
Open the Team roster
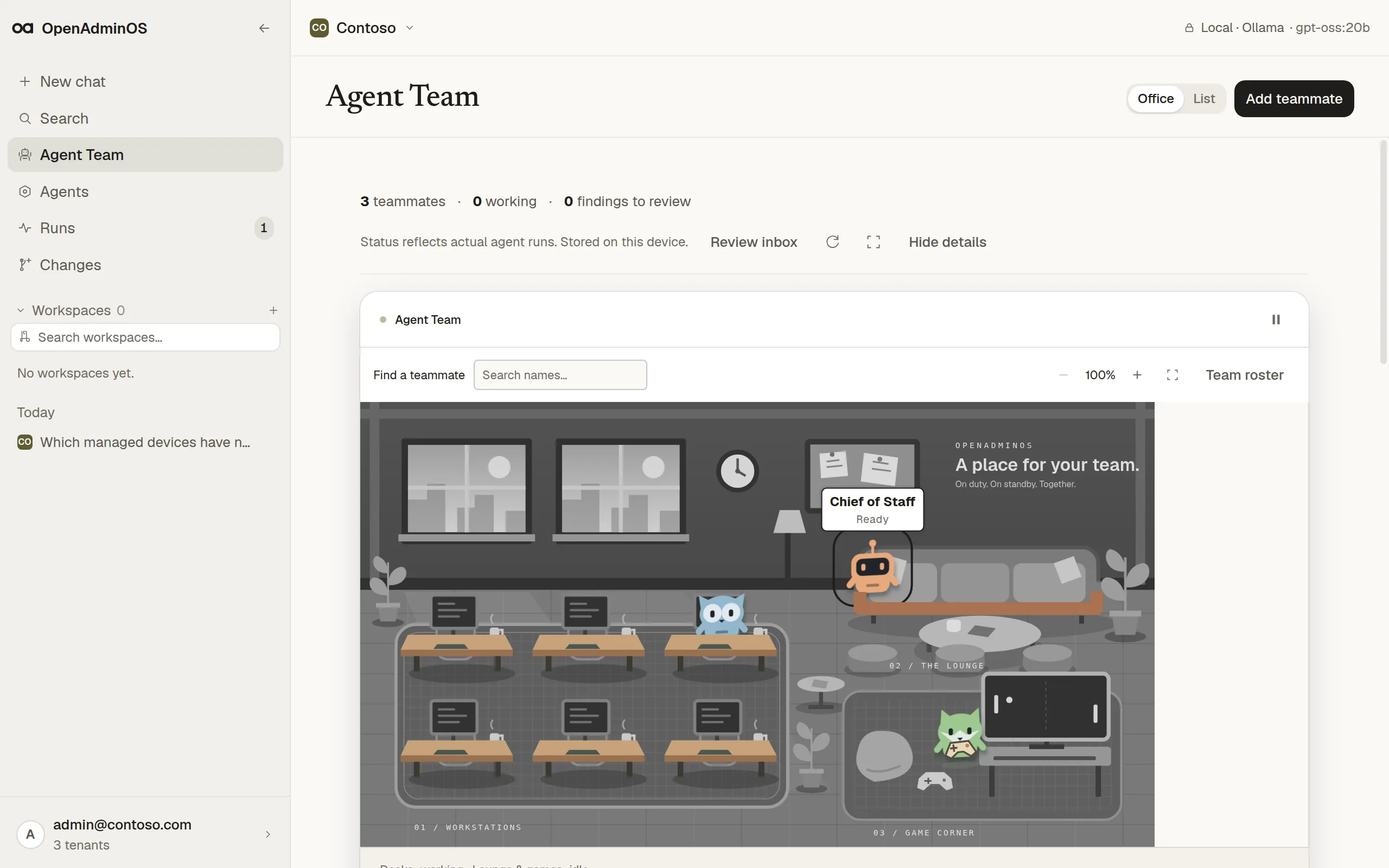coord(1244,375)
